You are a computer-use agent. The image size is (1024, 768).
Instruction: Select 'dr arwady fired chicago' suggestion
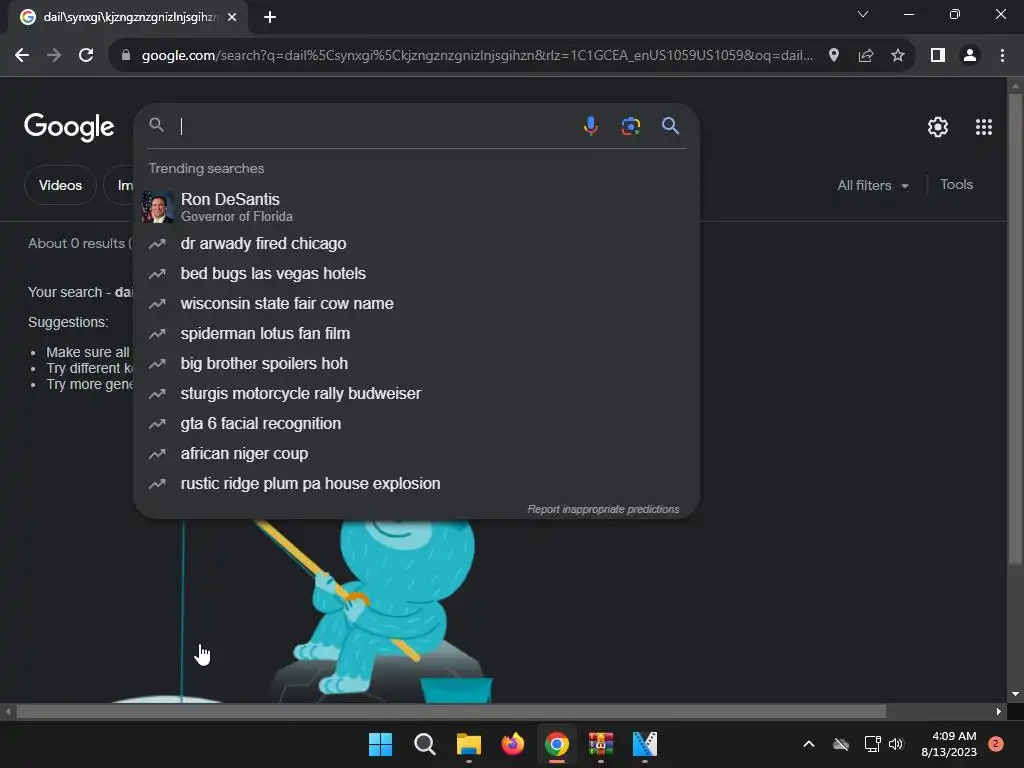[x=416, y=244]
